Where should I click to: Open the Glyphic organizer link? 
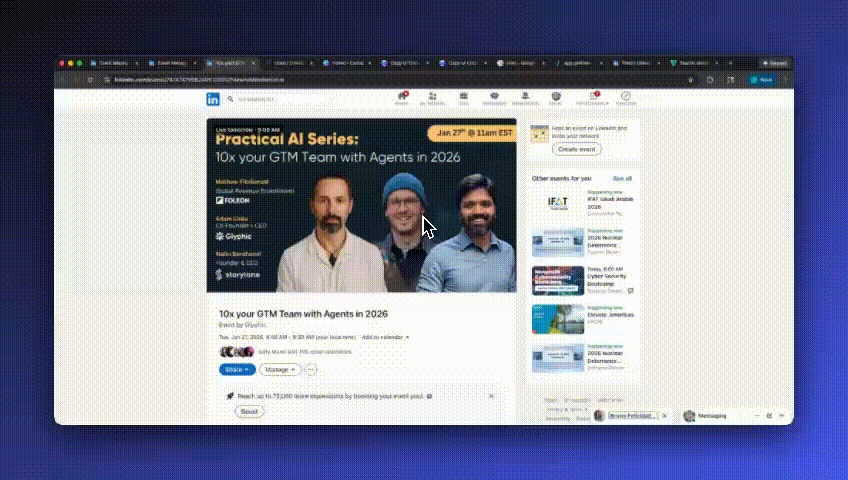(x=255, y=325)
